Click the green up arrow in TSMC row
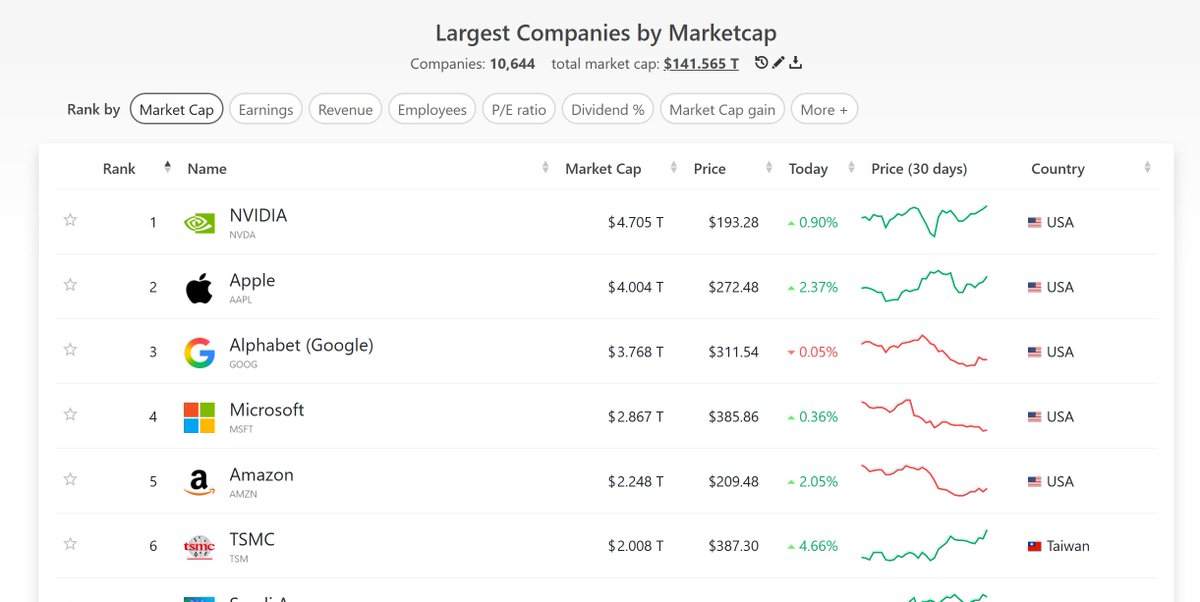The width and height of the screenshot is (1200, 602). coord(791,547)
